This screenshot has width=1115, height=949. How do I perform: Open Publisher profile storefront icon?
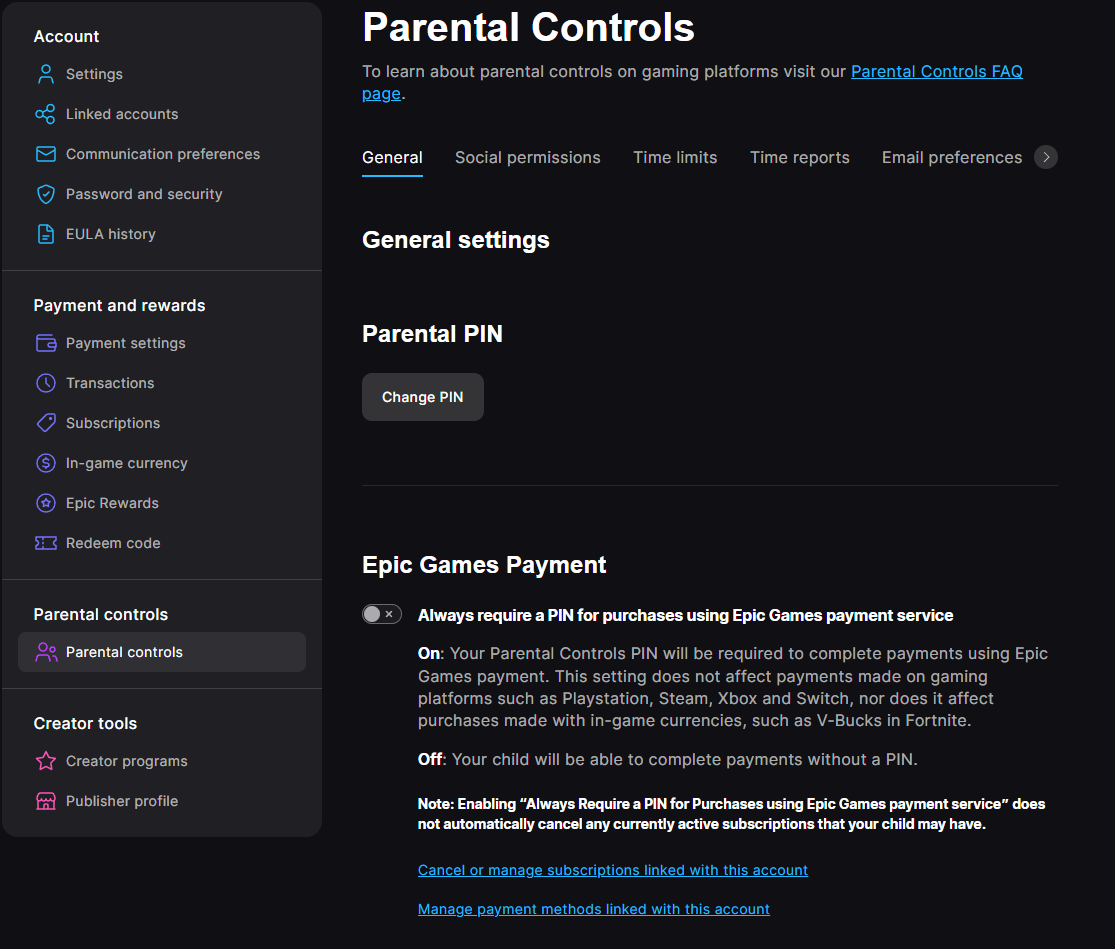click(46, 801)
